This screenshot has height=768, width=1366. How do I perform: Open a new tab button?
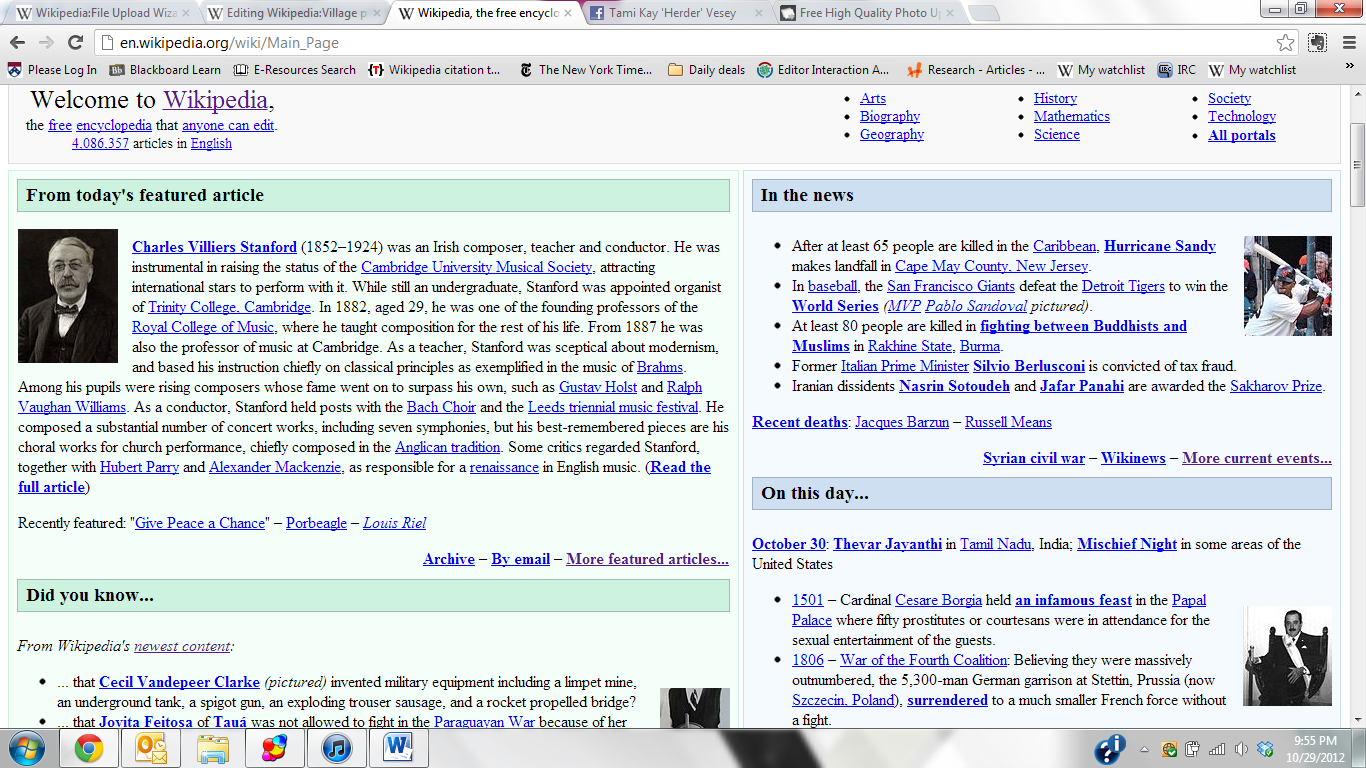pos(982,14)
